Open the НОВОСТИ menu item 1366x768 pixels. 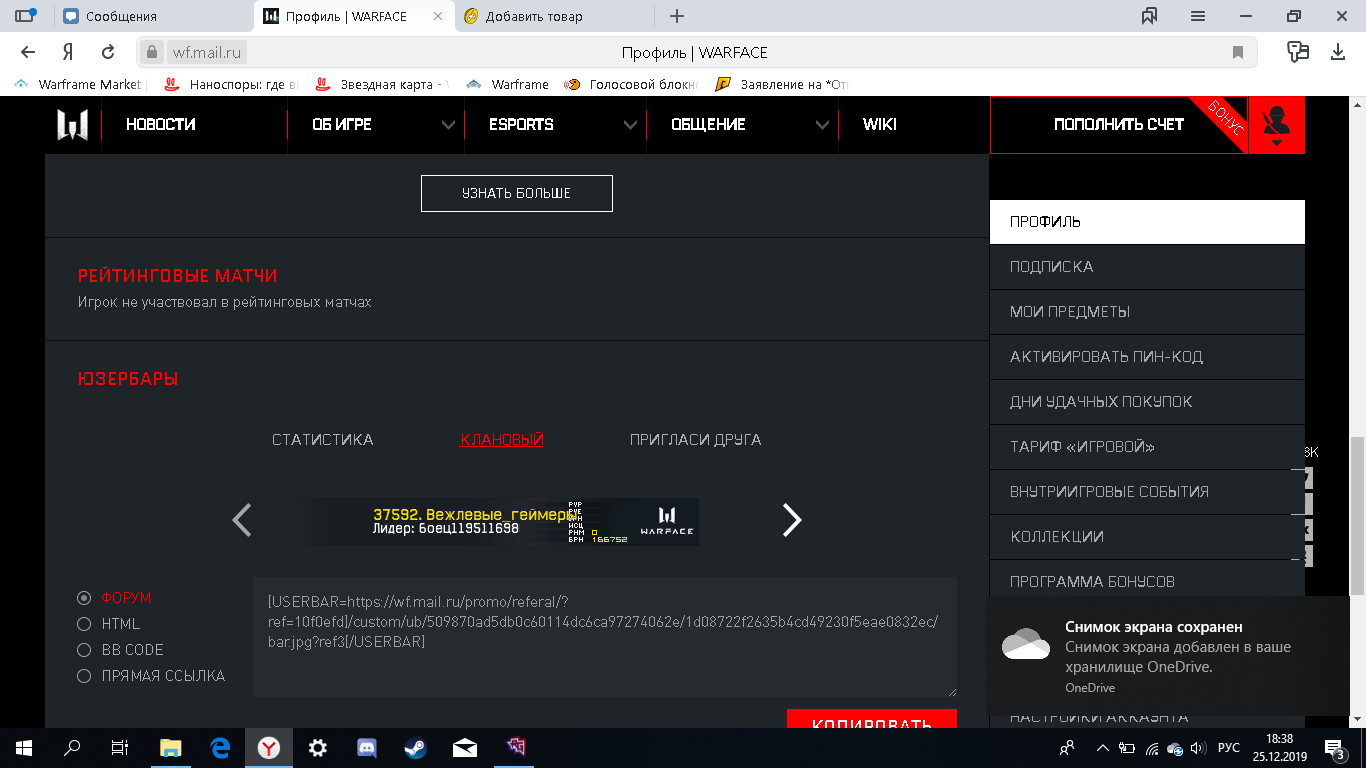pyautogui.click(x=161, y=125)
